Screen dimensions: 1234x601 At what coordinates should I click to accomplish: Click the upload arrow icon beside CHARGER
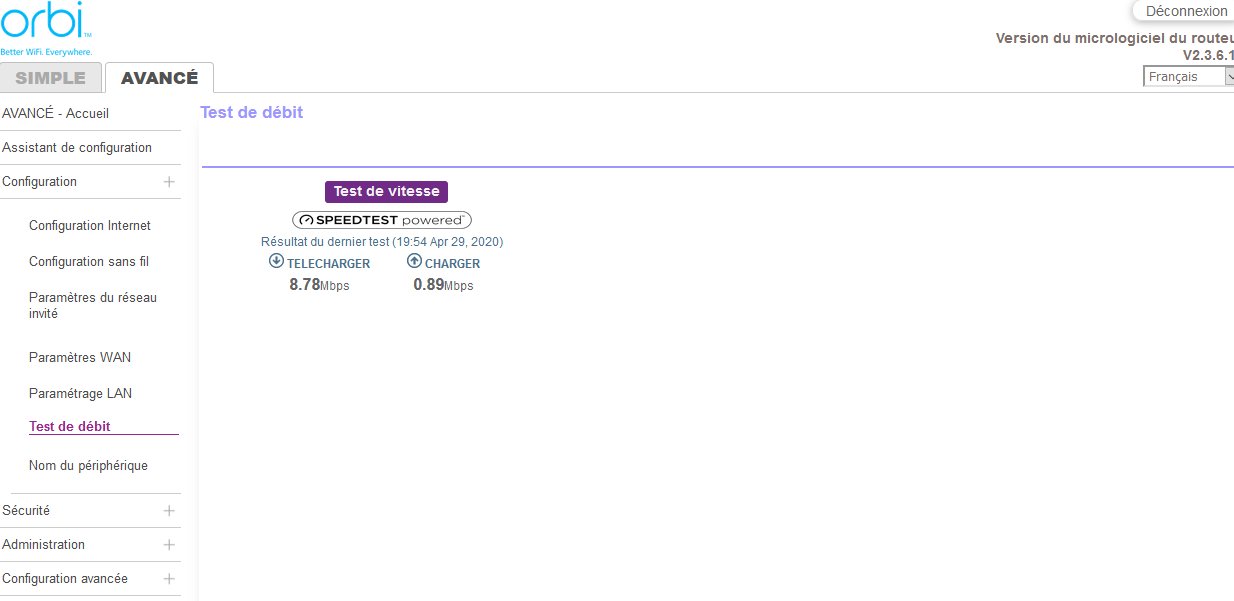point(414,262)
